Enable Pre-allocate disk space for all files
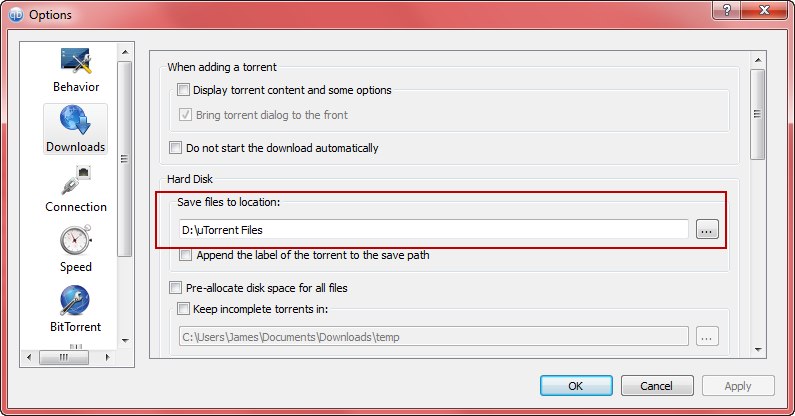Screen dimensions: 795x416 point(175,288)
